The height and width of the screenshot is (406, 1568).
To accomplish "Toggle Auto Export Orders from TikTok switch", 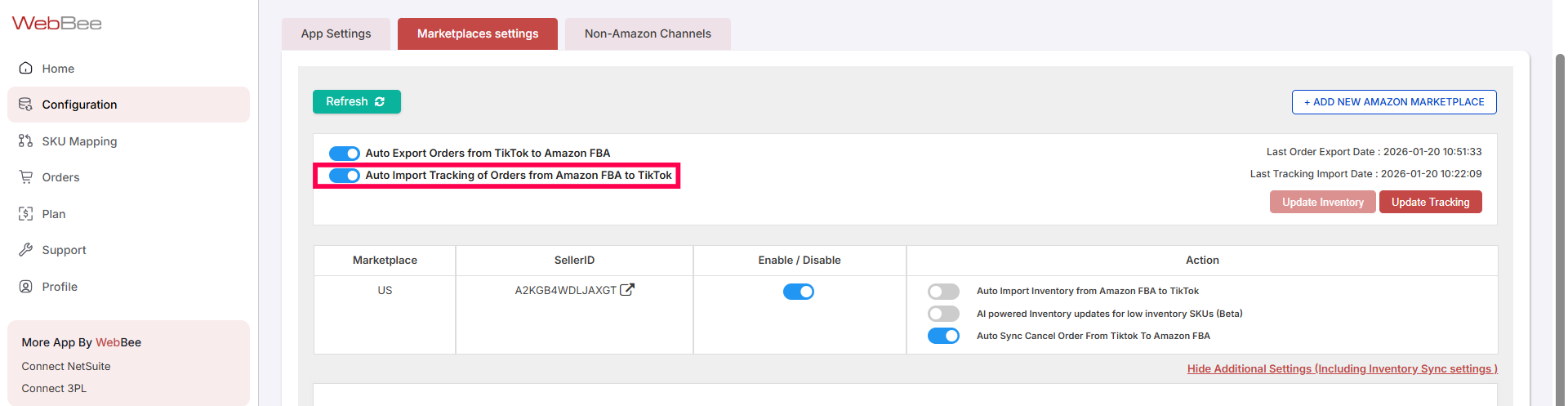I will click(344, 154).
